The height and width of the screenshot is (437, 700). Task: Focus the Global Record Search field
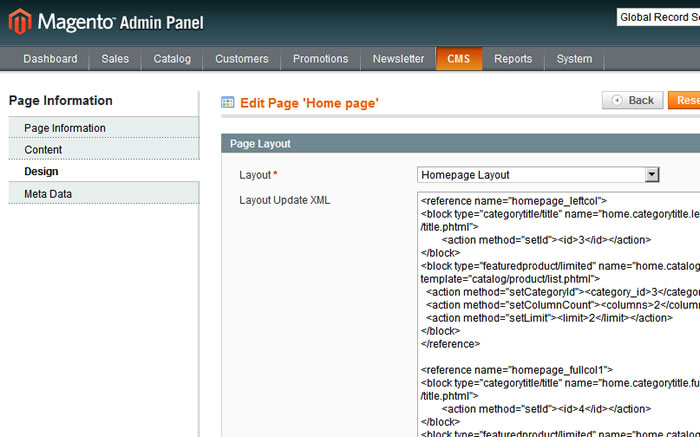(x=656, y=17)
